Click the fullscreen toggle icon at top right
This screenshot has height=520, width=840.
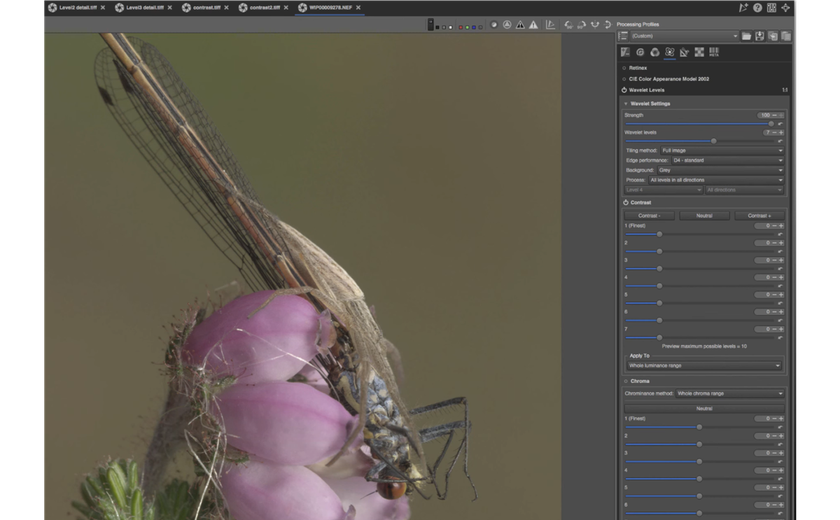point(785,7)
